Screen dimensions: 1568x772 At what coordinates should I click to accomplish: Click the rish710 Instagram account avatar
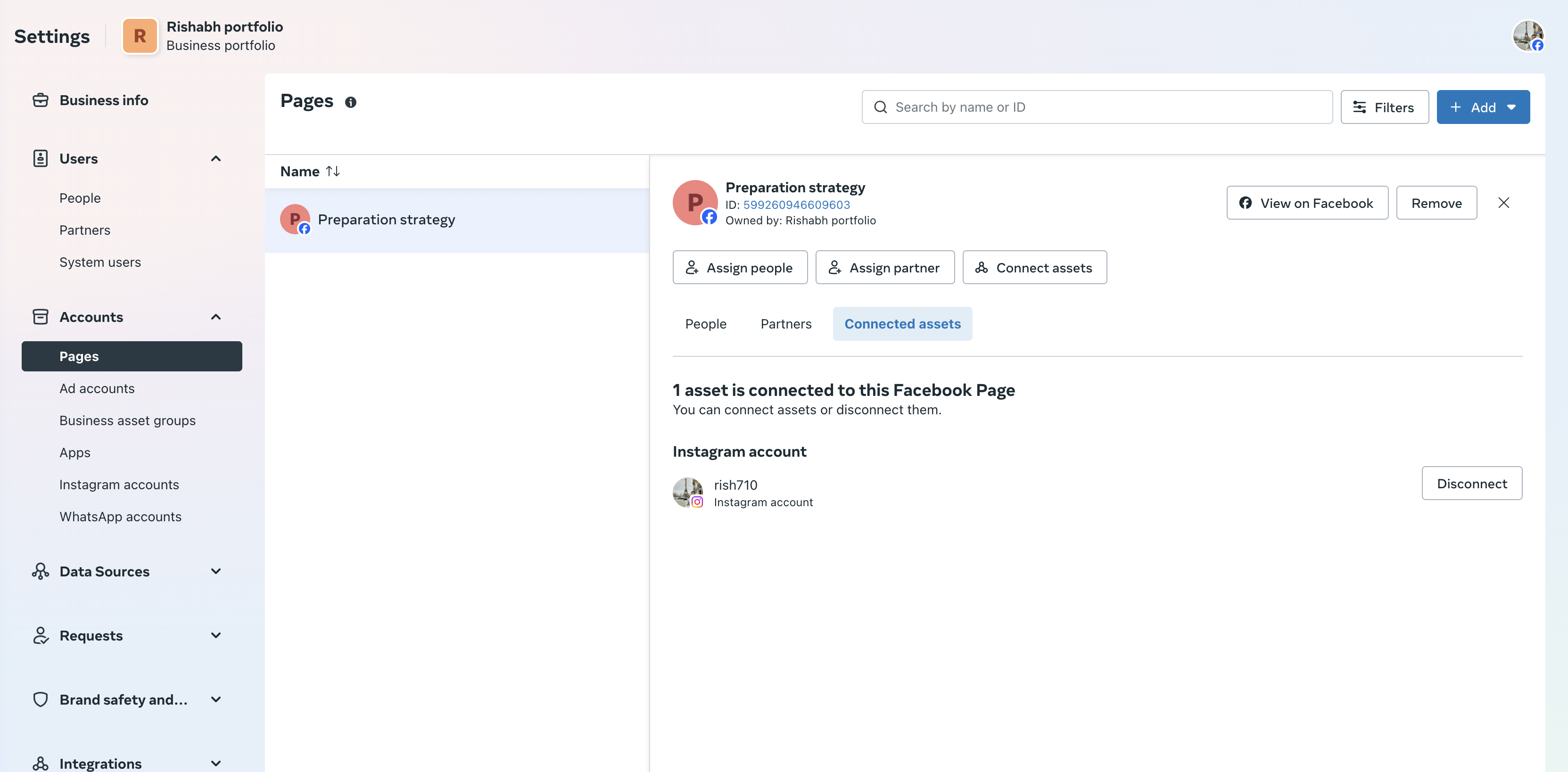coord(688,492)
